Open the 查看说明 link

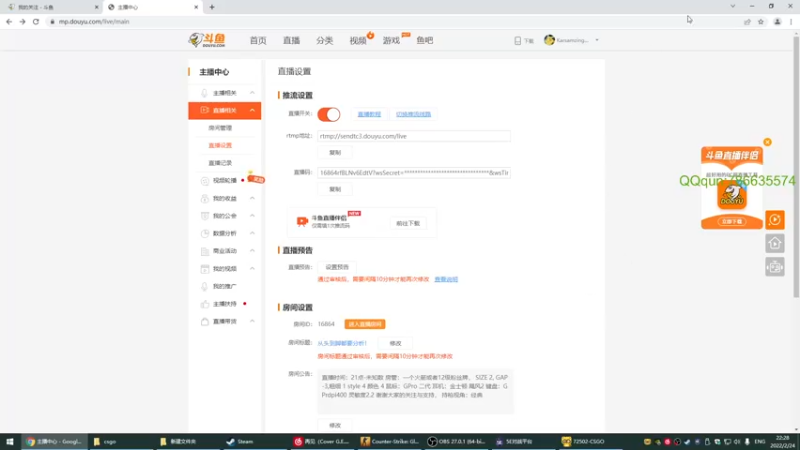click(x=446, y=279)
